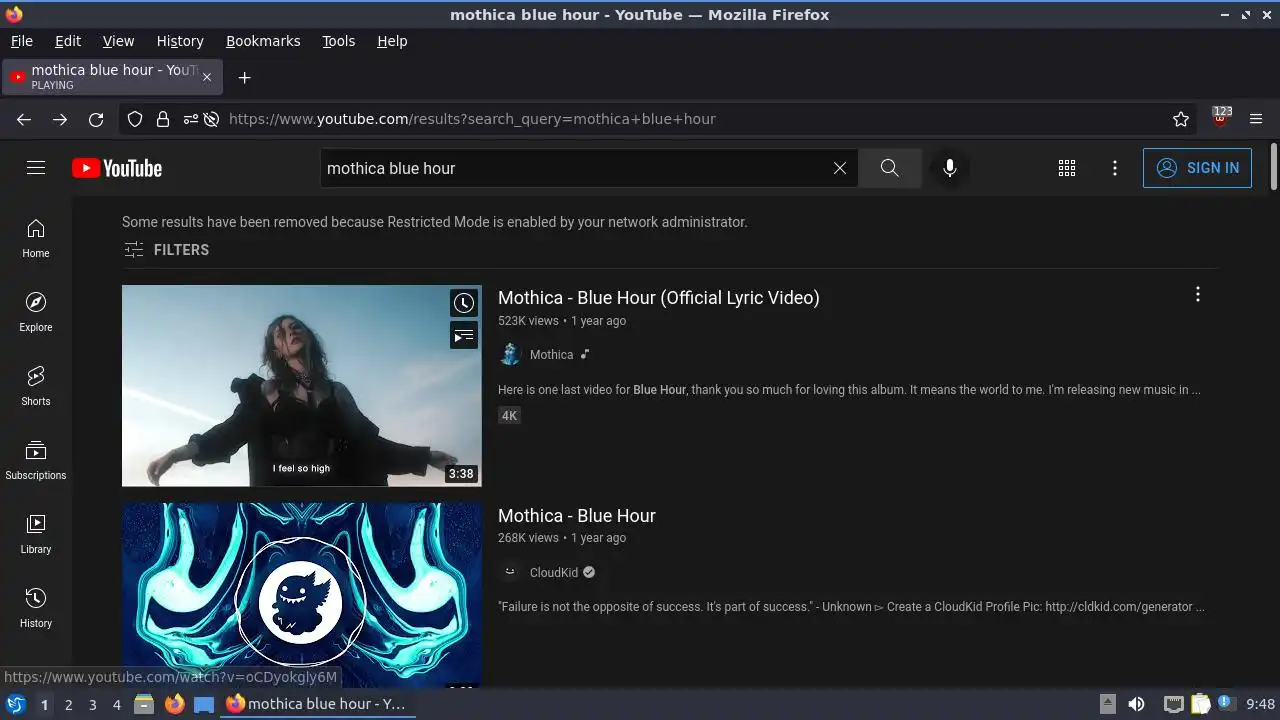The height and width of the screenshot is (720, 1280).
Task: Bookmark this page with the star
Action: pyautogui.click(x=1181, y=119)
